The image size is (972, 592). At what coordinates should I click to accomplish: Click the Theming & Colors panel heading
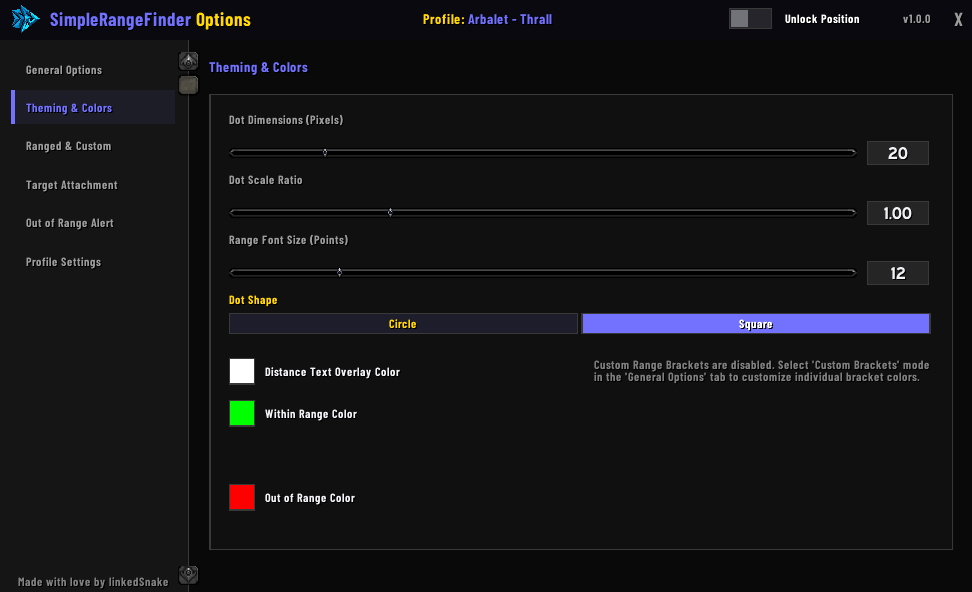click(258, 68)
